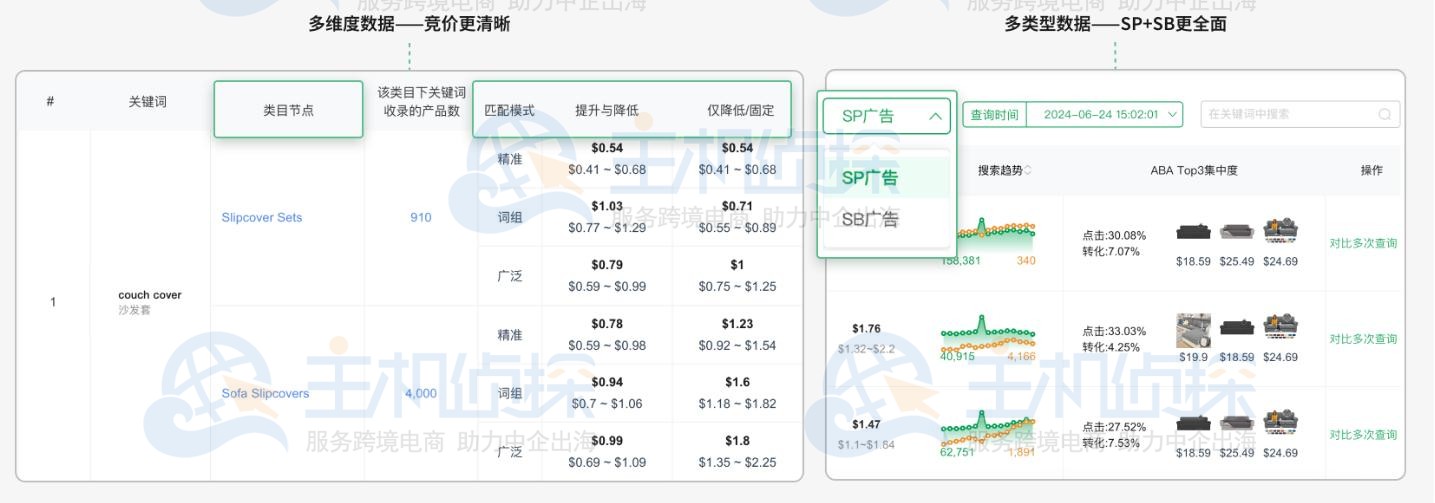This screenshot has width=1435, height=503.
Task: Click the search magnifier icon in keyword field
Action: 1385,114
